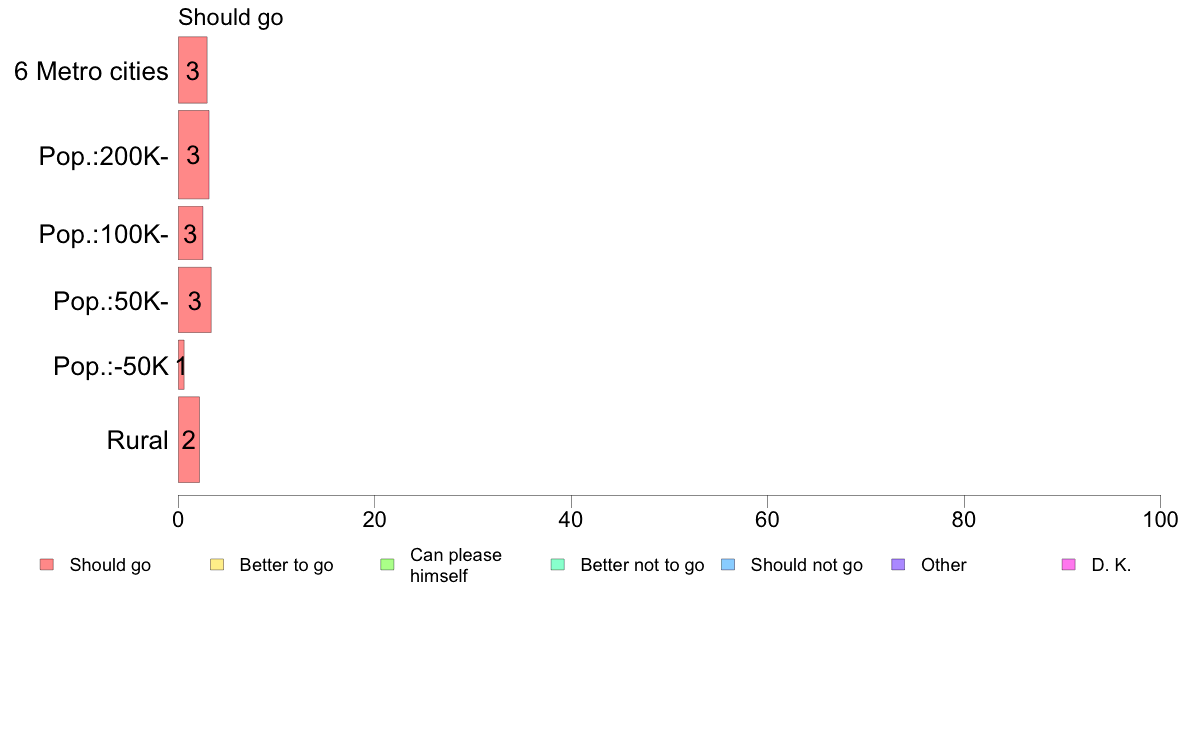Screen dimensions: 1188x736
Task: Click the 100 tick on x-axis
Action: pos(1160,519)
